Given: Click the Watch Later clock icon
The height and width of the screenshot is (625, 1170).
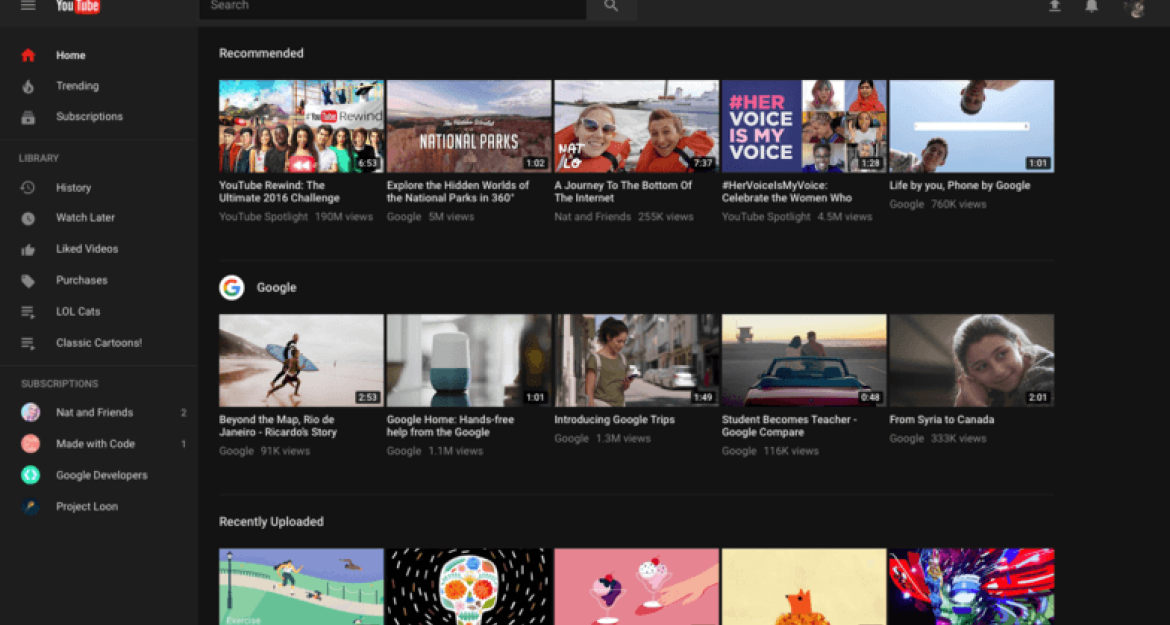Looking at the screenshot, I should [x=28, y=219].
